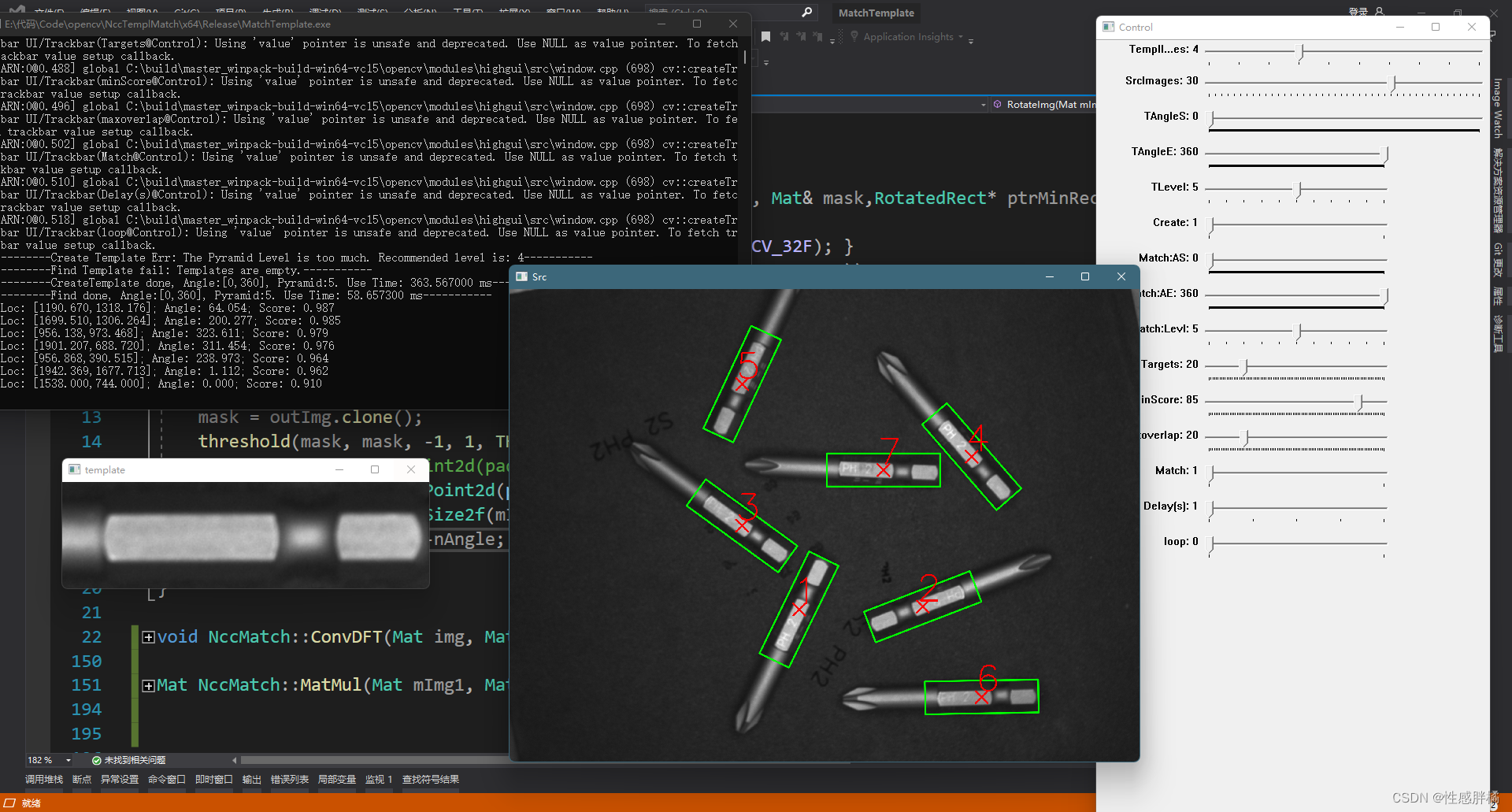
Task: Open the 182 % zoom level dropdown
Action: coord(69,760)
